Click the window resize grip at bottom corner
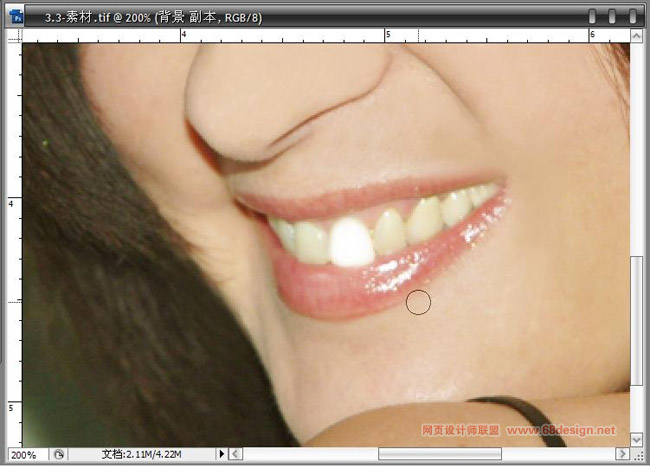The image size is (650, 475). (x=638, y=456)
